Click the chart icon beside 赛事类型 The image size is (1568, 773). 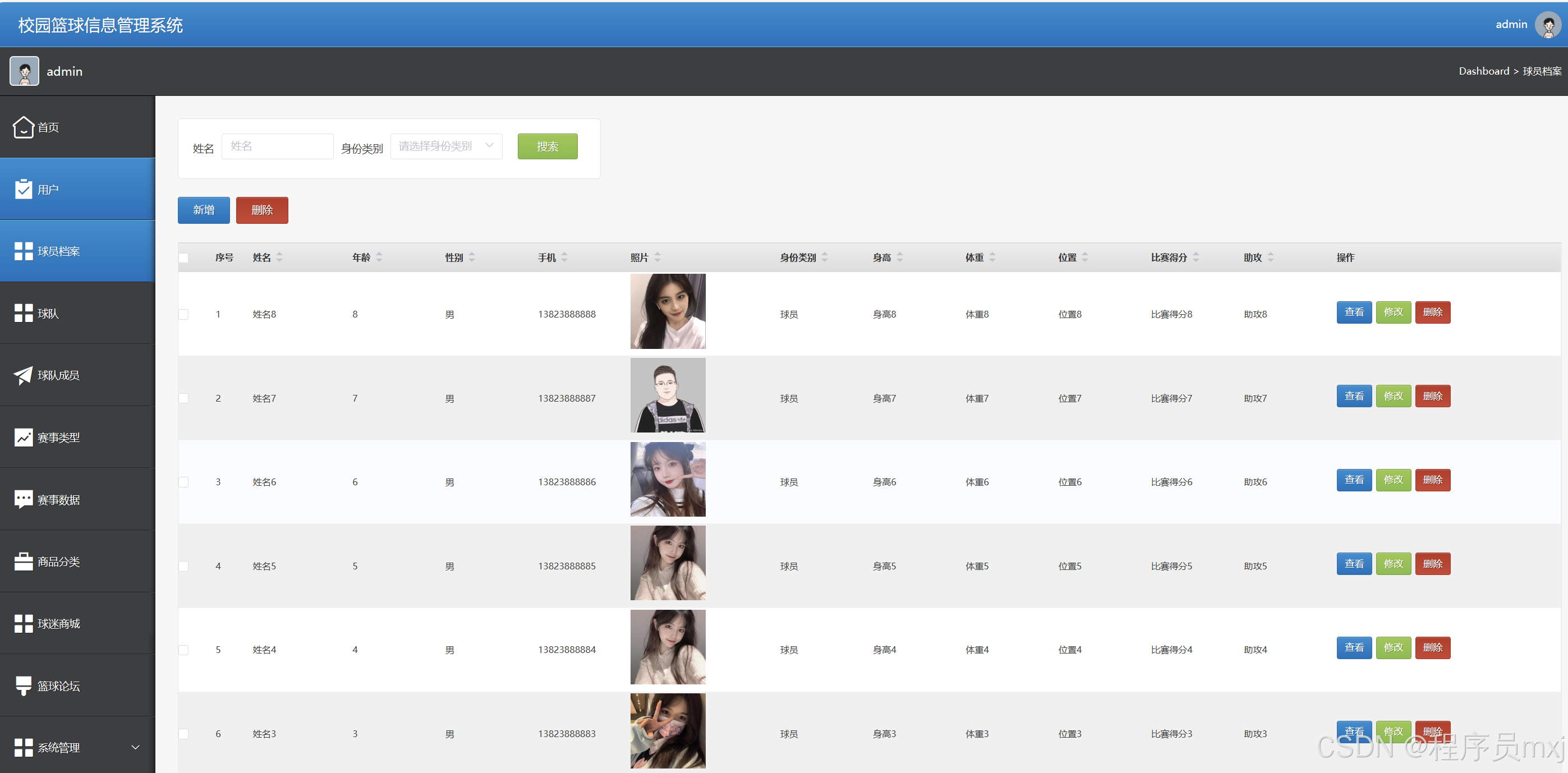point(23,438)
